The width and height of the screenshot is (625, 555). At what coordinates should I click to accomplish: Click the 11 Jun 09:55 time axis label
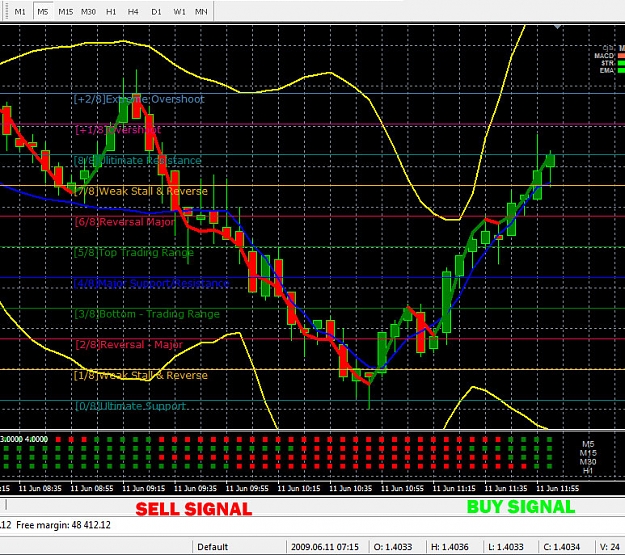(x=247, y=488)
